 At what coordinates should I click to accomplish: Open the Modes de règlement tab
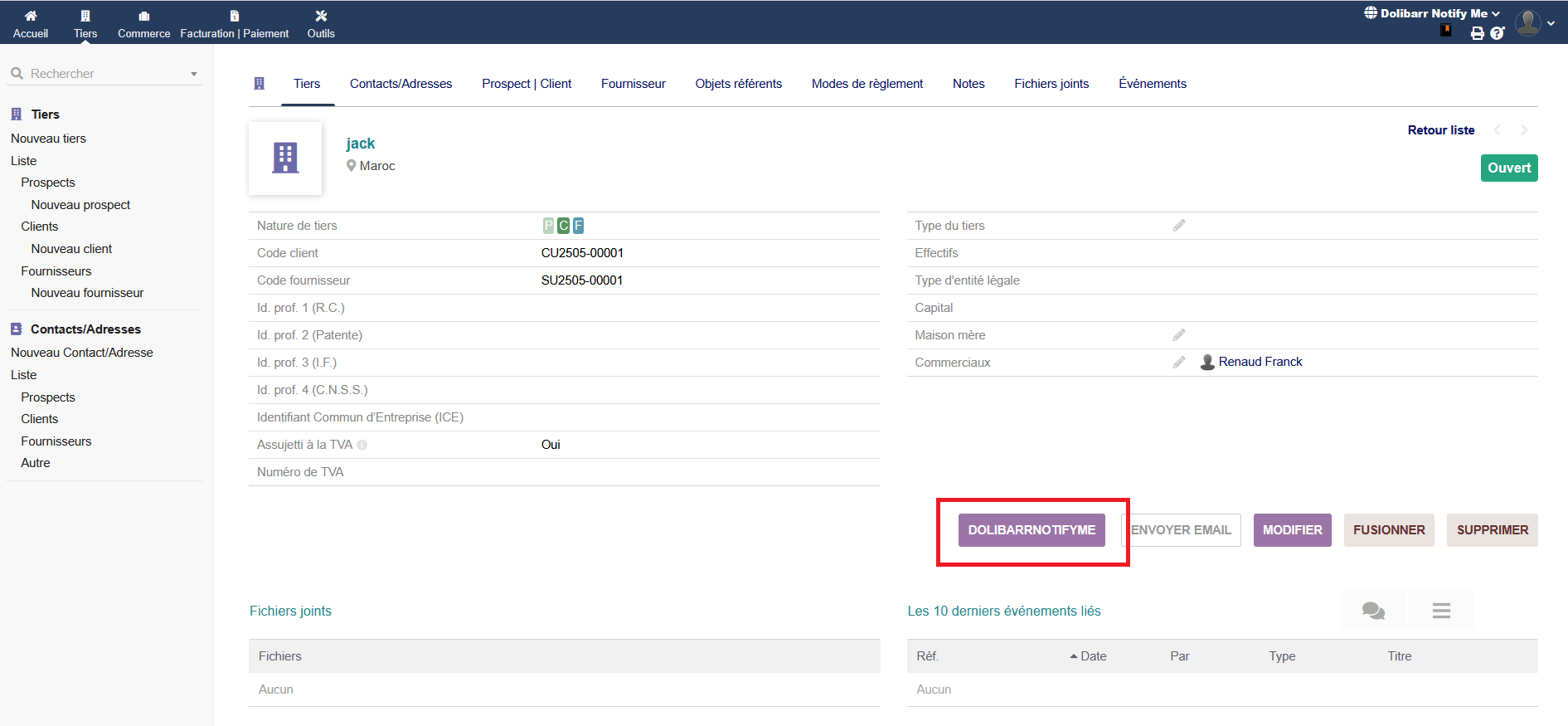coord(867,84)
